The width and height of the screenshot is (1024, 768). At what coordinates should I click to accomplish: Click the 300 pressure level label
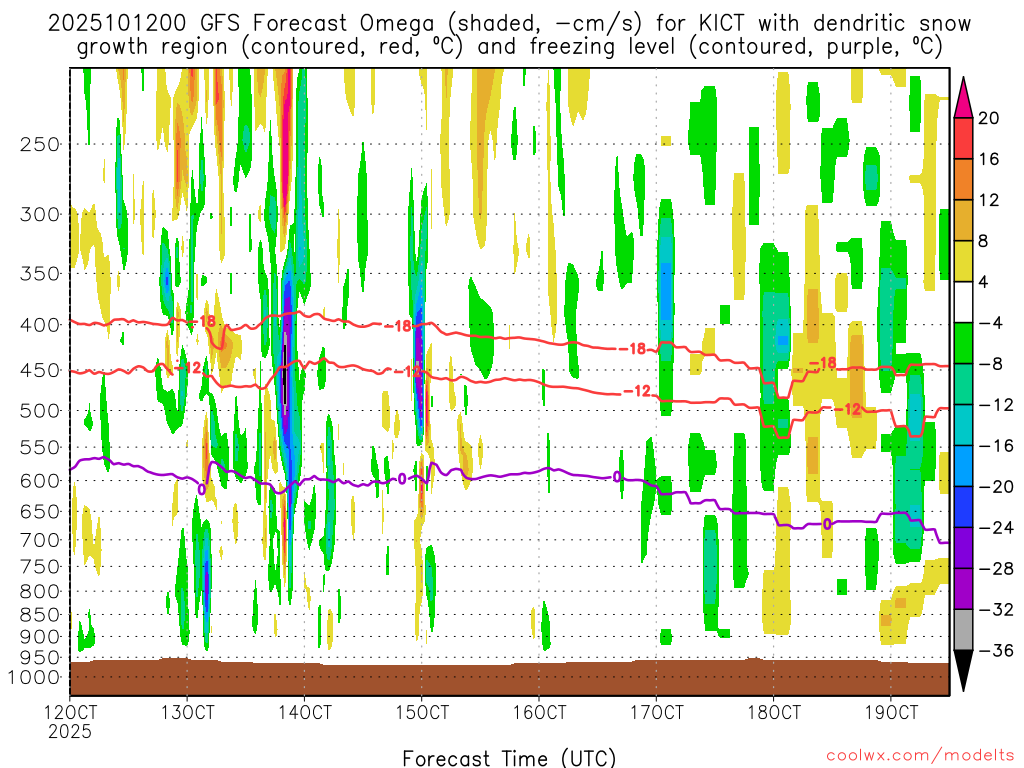[40, 214]
